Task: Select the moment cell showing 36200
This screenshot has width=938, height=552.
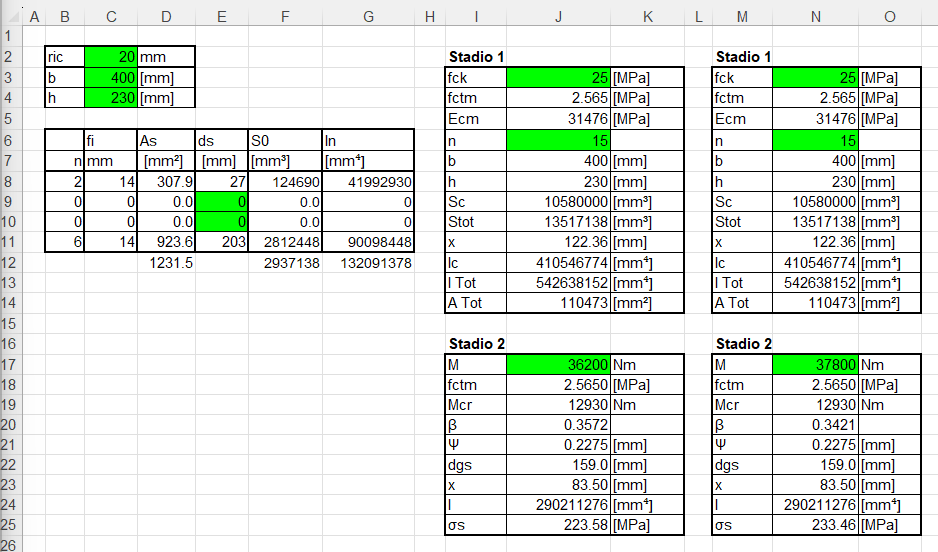Action: [558, 365]
